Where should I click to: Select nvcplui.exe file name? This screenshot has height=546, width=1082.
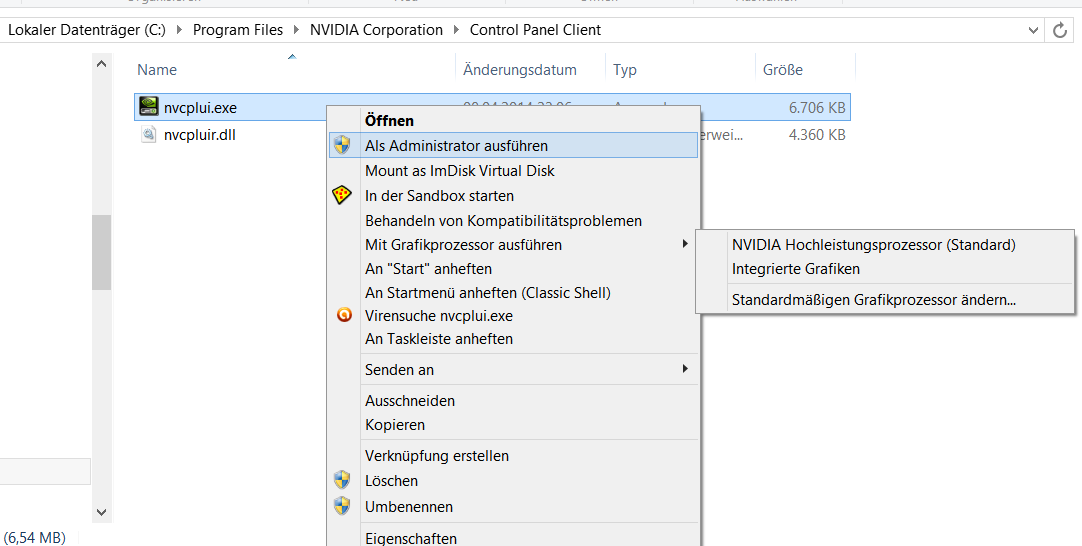[x=200, y=108]
